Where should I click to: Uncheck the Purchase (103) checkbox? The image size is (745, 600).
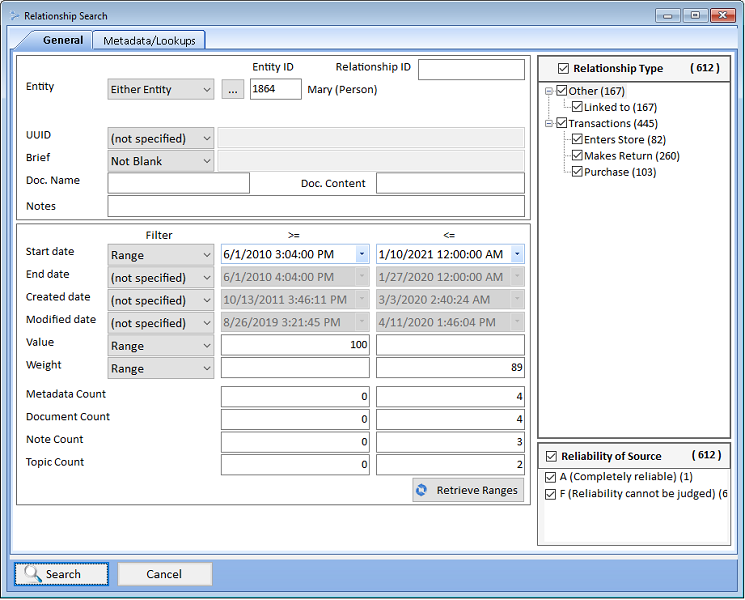[577, 171]
